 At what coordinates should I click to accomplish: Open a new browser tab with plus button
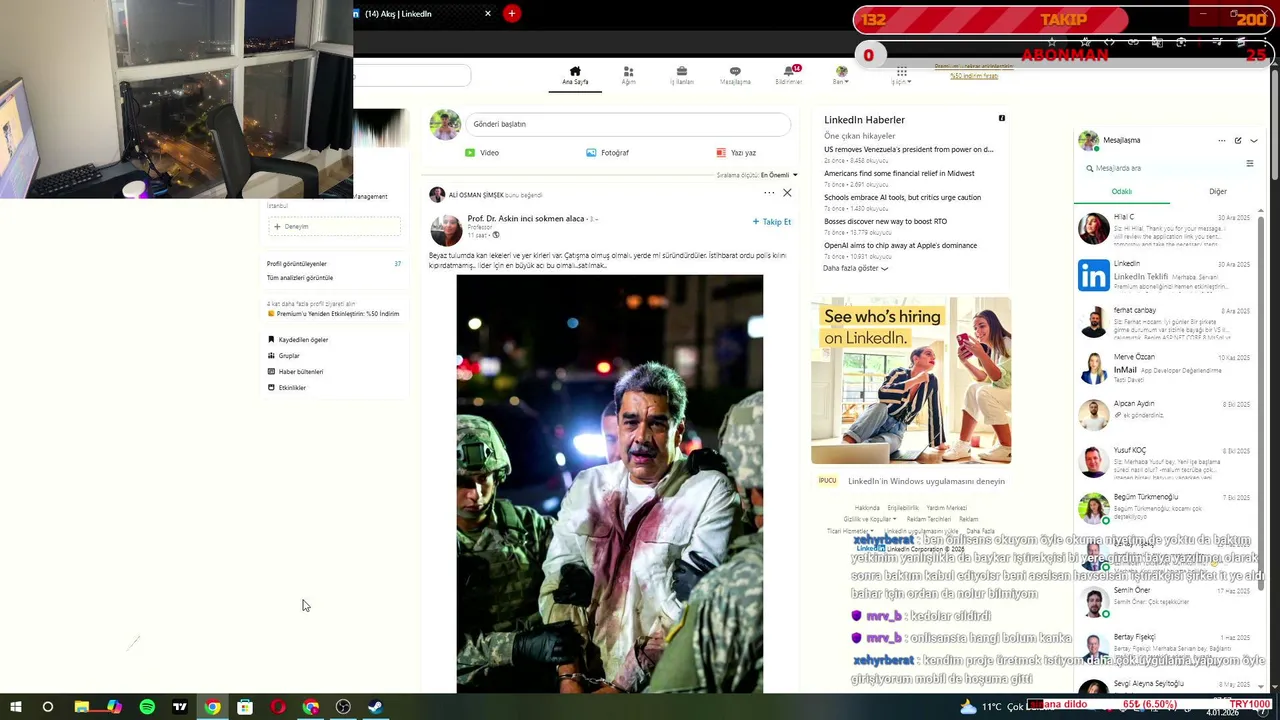(x=512, y=13)
